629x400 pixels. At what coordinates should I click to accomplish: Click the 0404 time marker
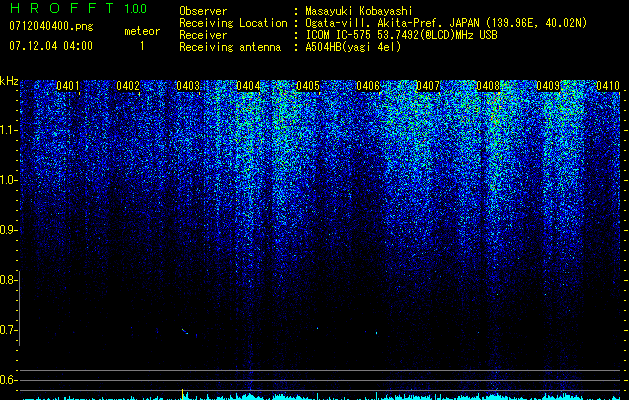248,86
